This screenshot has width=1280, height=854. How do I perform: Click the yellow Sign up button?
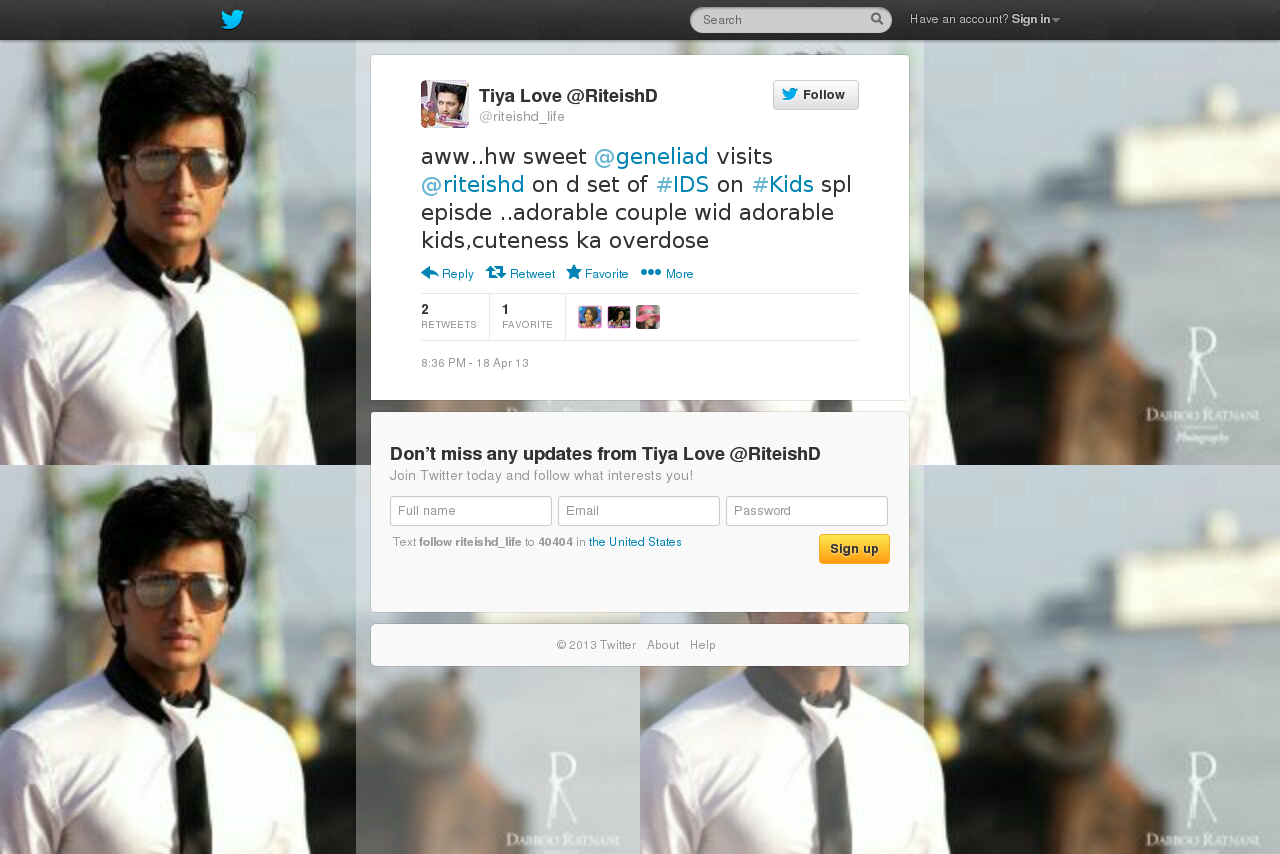click(x=854, y=549)
